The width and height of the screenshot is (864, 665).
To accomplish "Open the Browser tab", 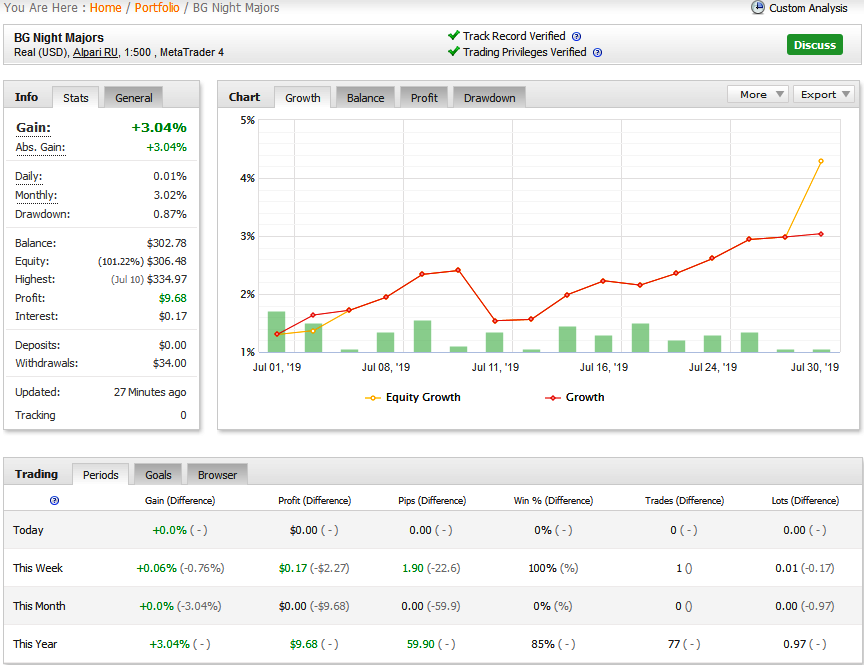I will point(217,474).
